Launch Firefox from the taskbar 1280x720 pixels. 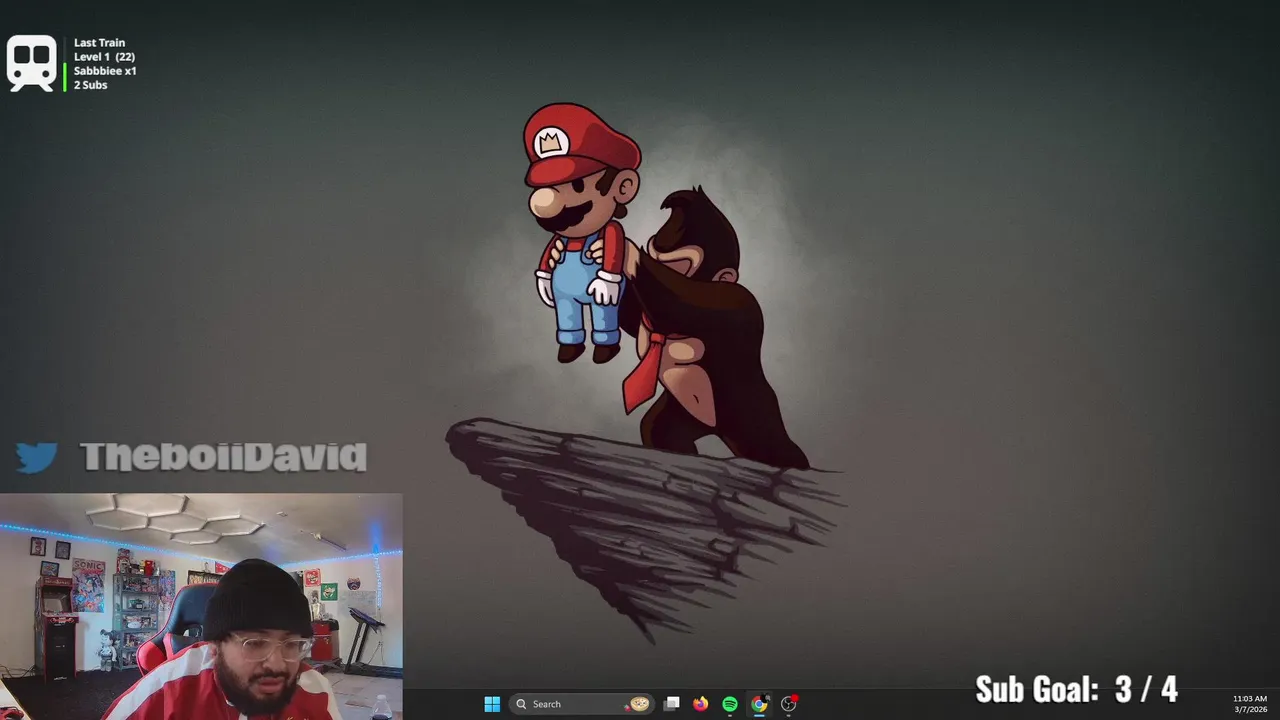click(701, 704)
